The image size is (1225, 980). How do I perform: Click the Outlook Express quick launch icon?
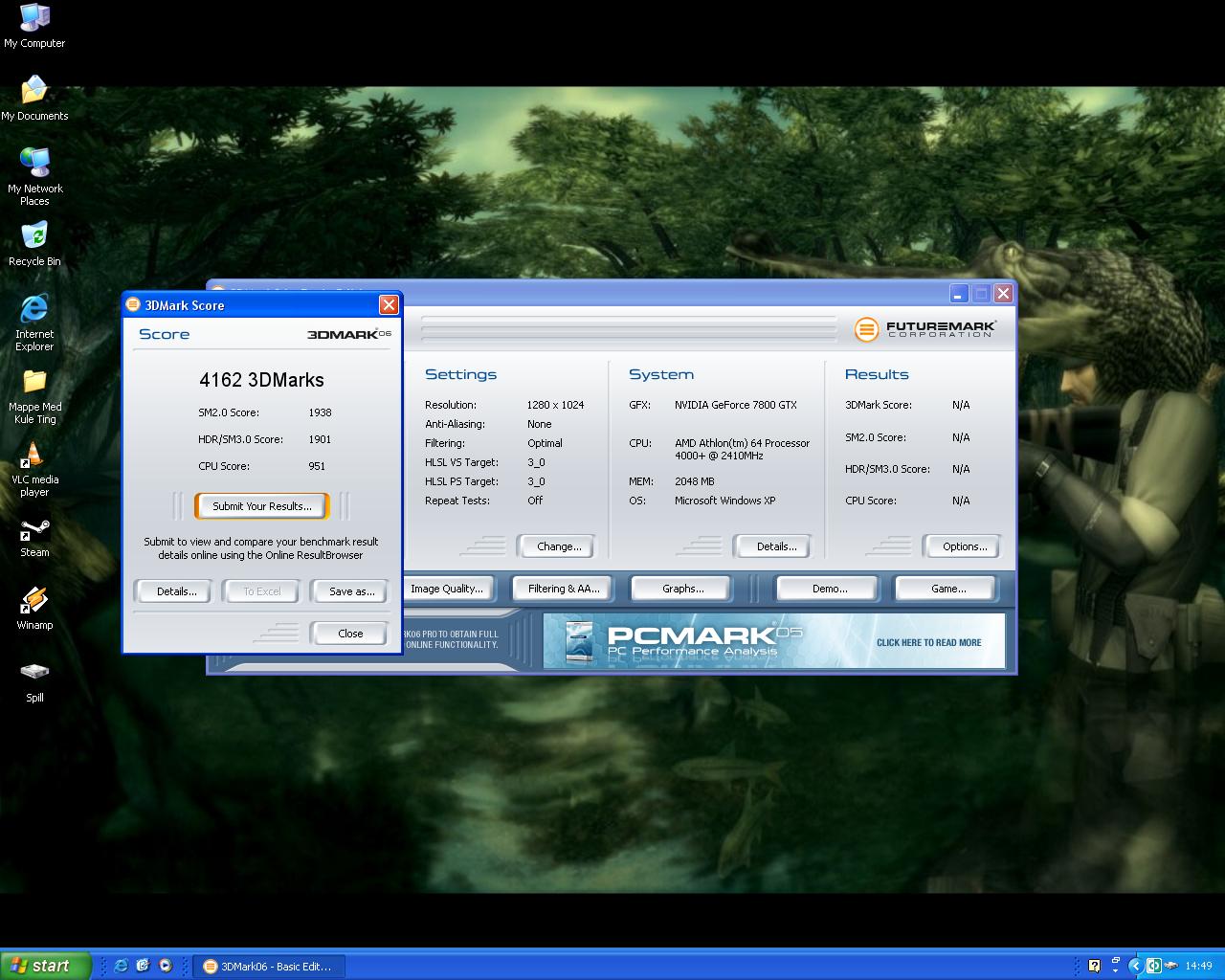[143, 966]
